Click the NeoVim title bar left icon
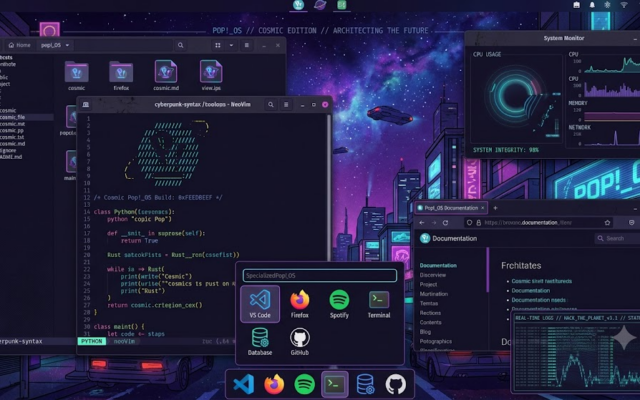Viewport: 640px width, 400px height. coord(86,105)
